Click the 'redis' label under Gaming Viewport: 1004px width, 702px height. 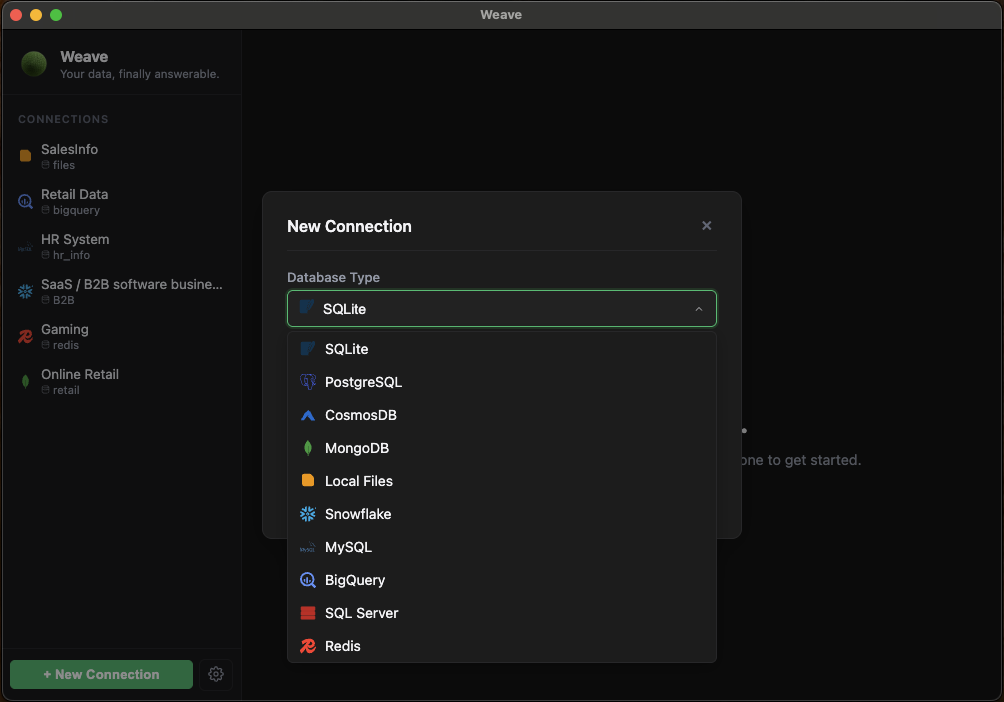[x=65, y=345]
